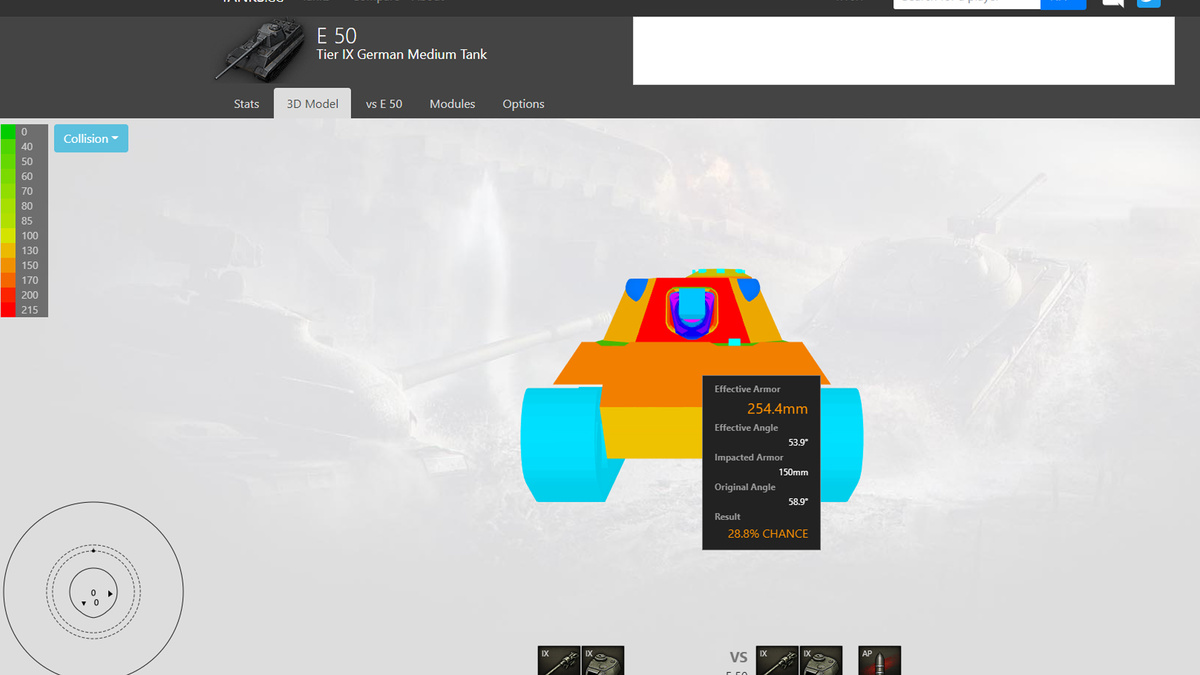Click the 28.8% CHANCE result text
This screenshot has height=675, width=1200.
[768, 534]
